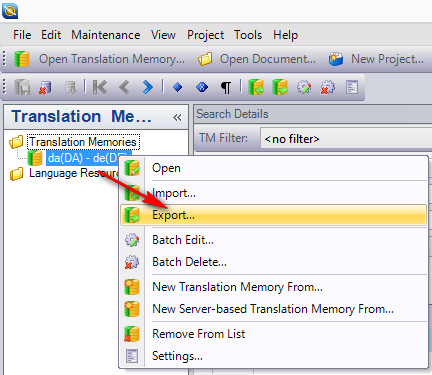Click New Project button
432x375 pixels.
pos(376,59)
